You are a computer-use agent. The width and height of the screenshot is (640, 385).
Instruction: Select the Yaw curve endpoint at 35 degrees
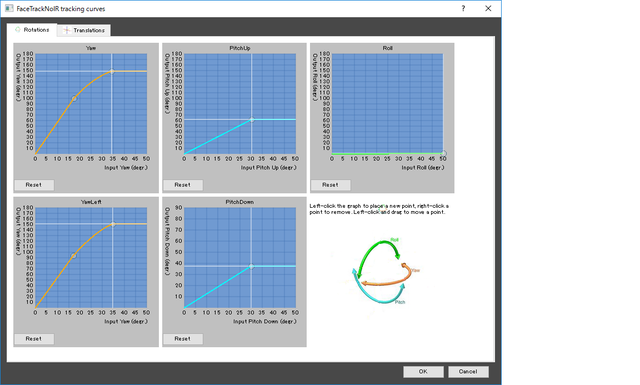(112, 71)
